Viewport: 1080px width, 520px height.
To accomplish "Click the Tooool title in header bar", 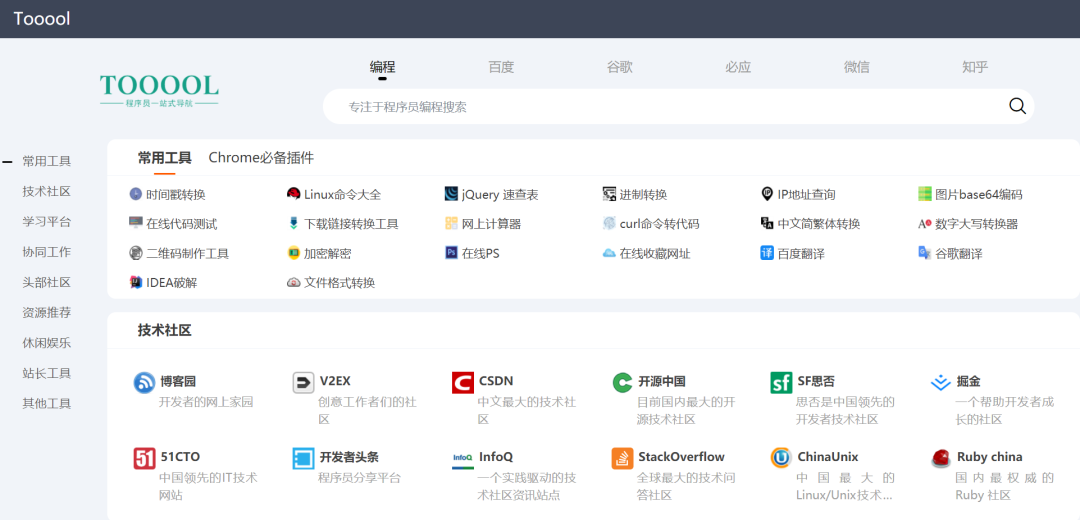I will coord(41,19).
